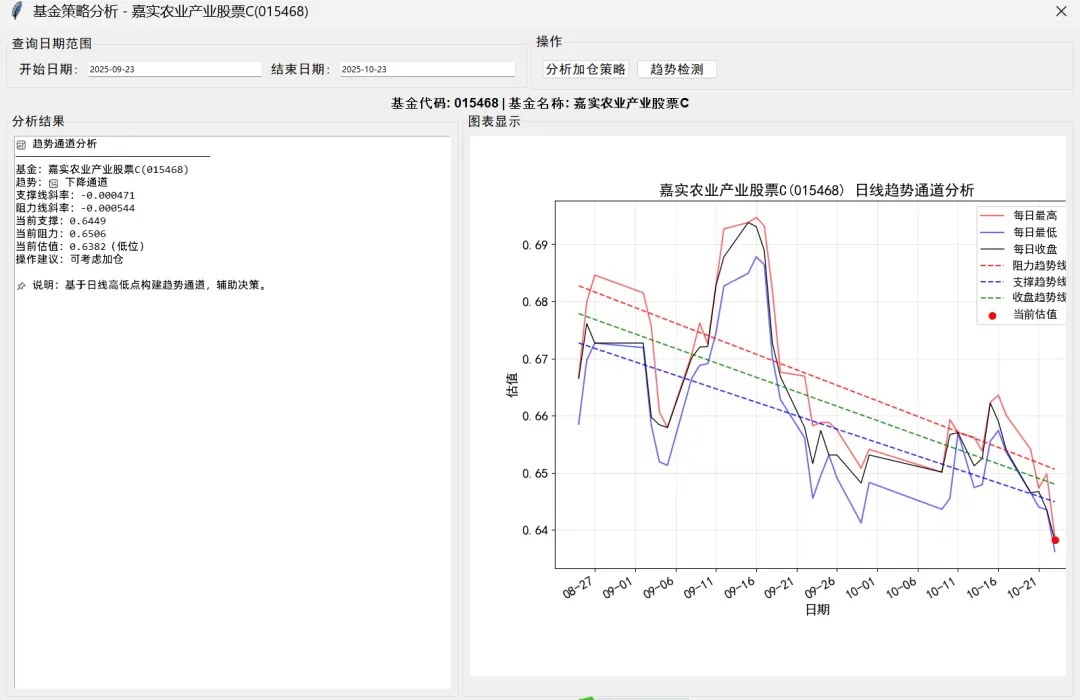Click the feather app icon in title bar
The image size is (1080, 700).
pos(17,11)
